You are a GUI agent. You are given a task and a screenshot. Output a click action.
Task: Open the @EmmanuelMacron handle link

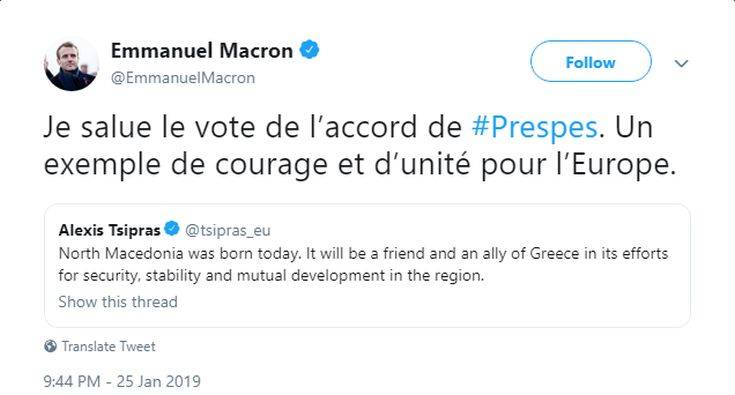(x=183, y=78)
